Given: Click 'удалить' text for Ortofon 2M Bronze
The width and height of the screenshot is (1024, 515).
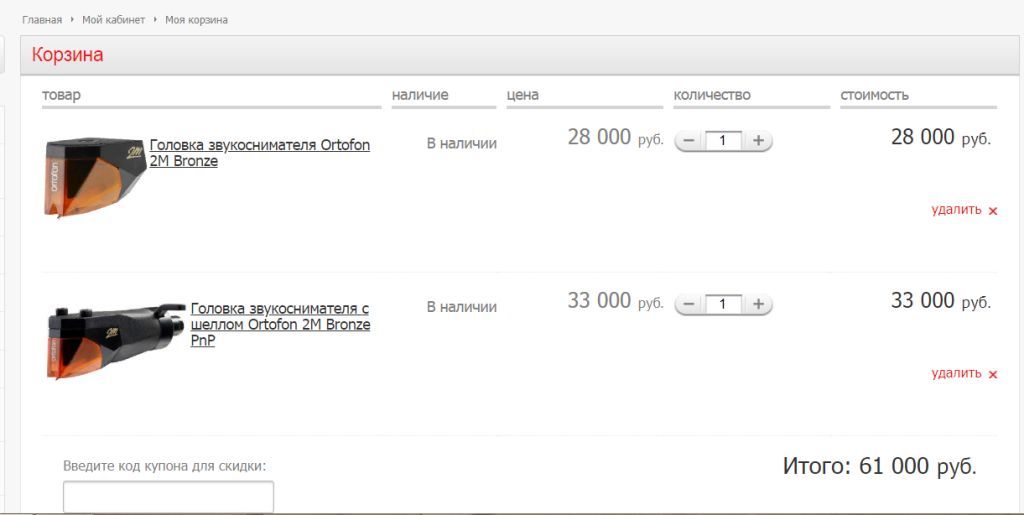Looking at the screenshot, I should click(x=956, y=210).
